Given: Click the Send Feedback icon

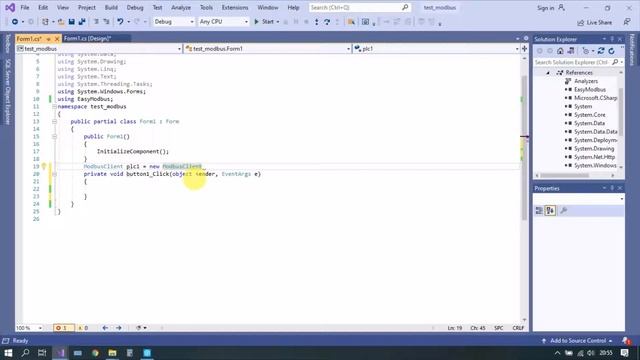Looking at the screenshot, I should pyautogui.click(x=627, y=22).
